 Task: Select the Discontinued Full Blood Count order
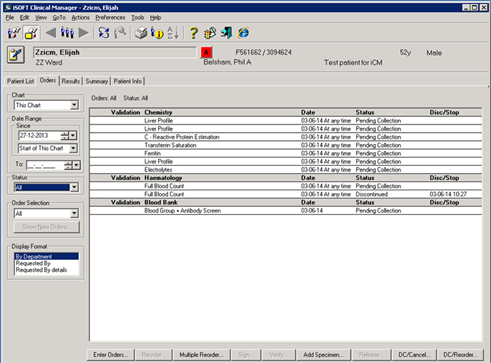pyautogui.click(x=286, y=194)
